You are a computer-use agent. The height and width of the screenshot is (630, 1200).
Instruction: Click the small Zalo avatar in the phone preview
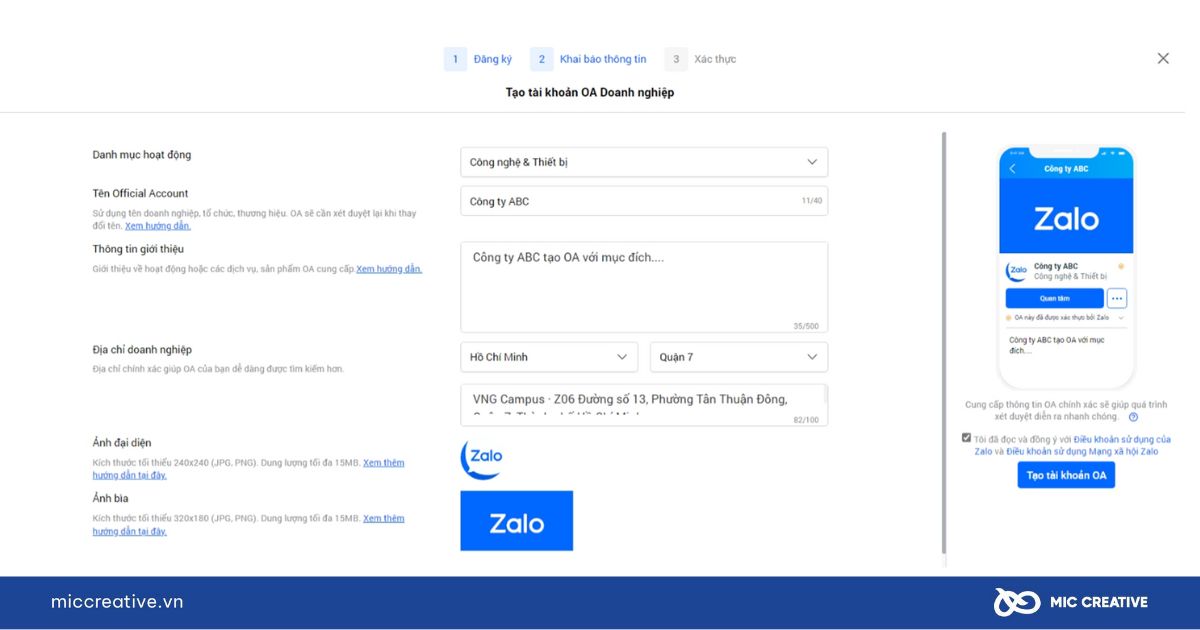coord(1017,270)
